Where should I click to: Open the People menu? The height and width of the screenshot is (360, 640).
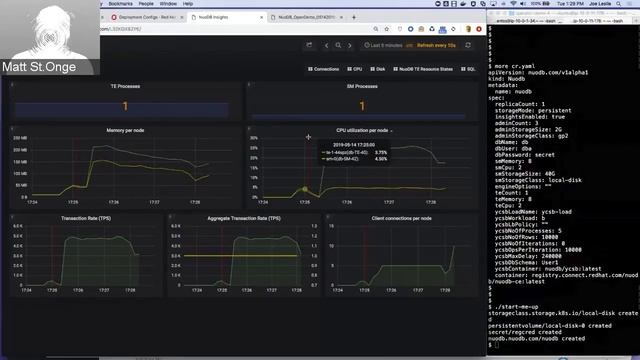146,4
